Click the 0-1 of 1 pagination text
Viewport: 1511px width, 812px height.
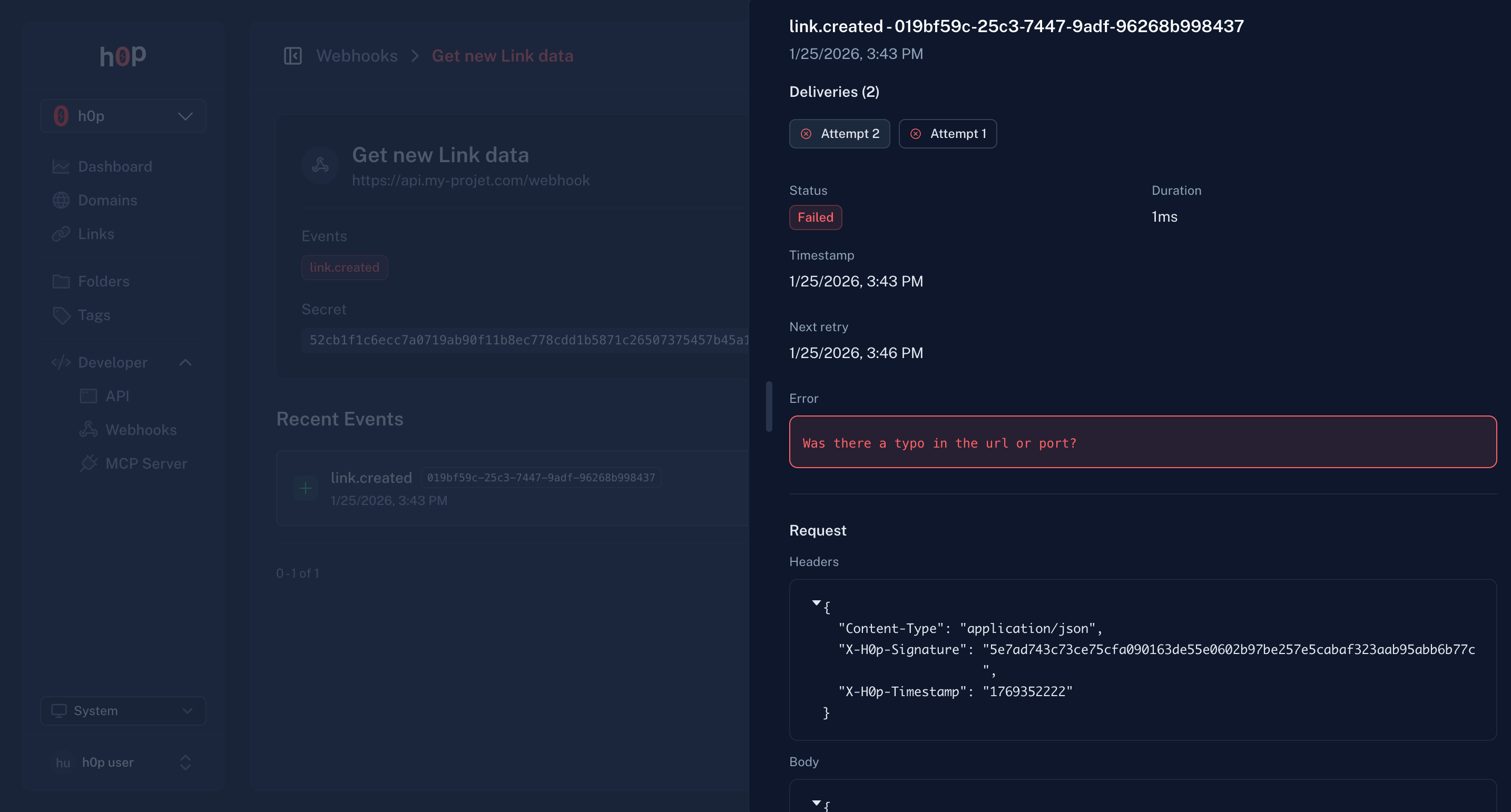coord(297,573)
